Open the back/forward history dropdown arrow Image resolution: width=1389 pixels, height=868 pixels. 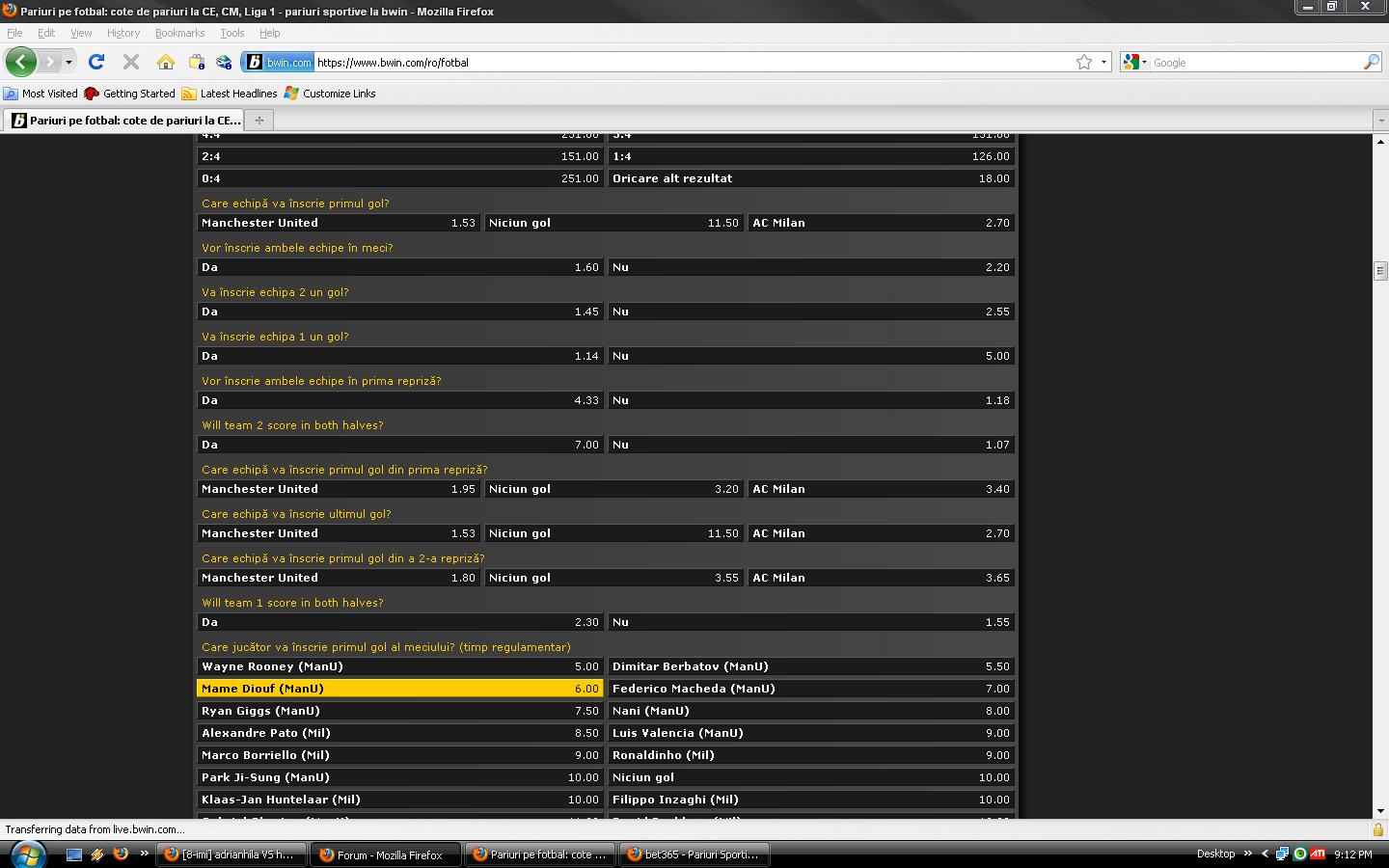point(68,63)
